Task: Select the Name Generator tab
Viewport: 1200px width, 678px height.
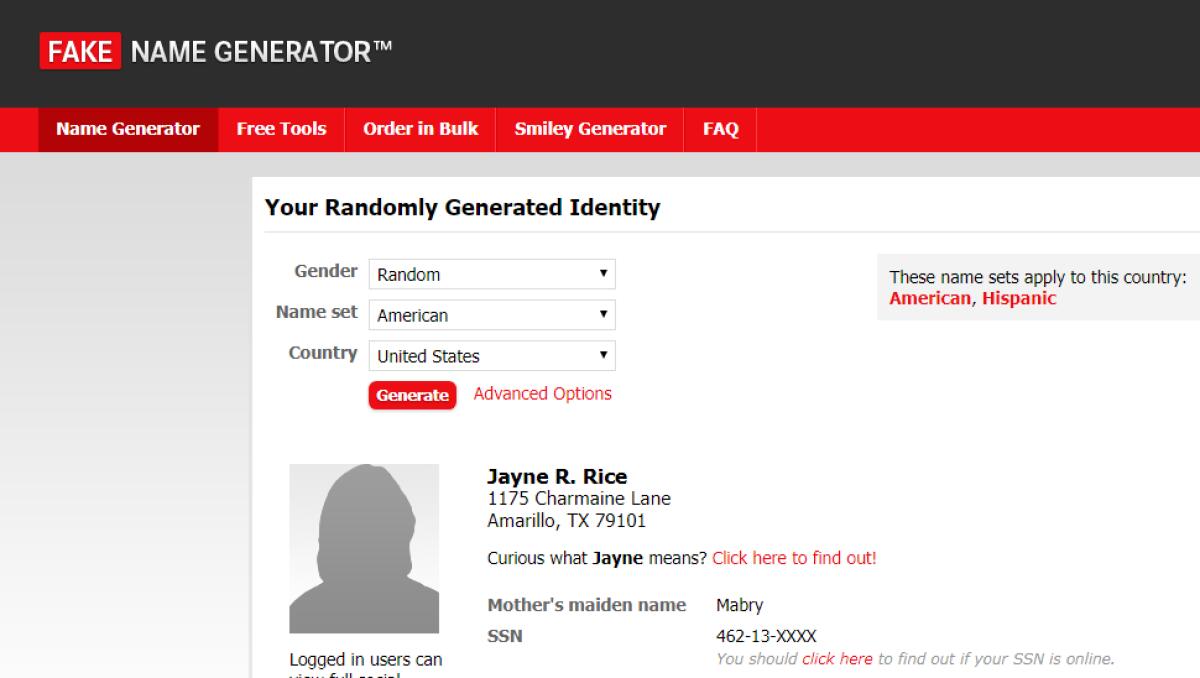Action: (127, 129)
